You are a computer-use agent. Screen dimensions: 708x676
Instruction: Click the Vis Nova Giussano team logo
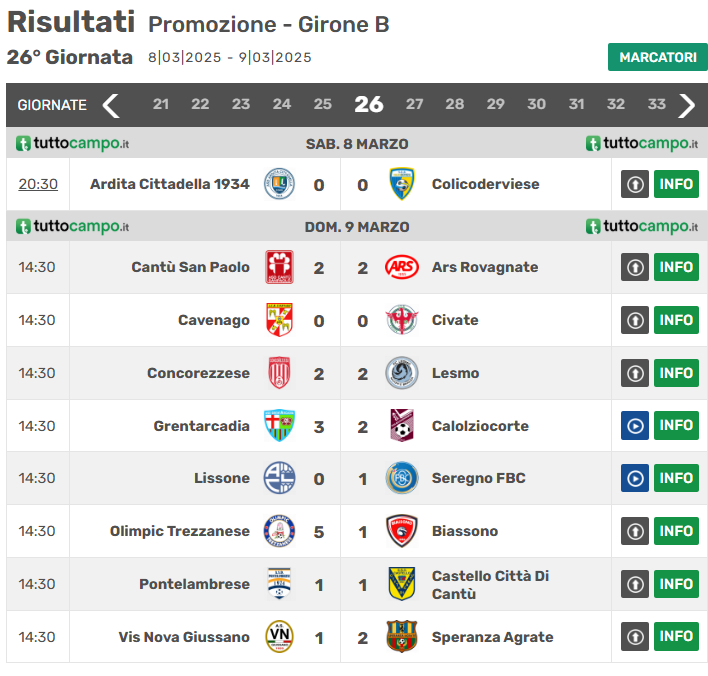pyautogui.click(x=279, y=637)
